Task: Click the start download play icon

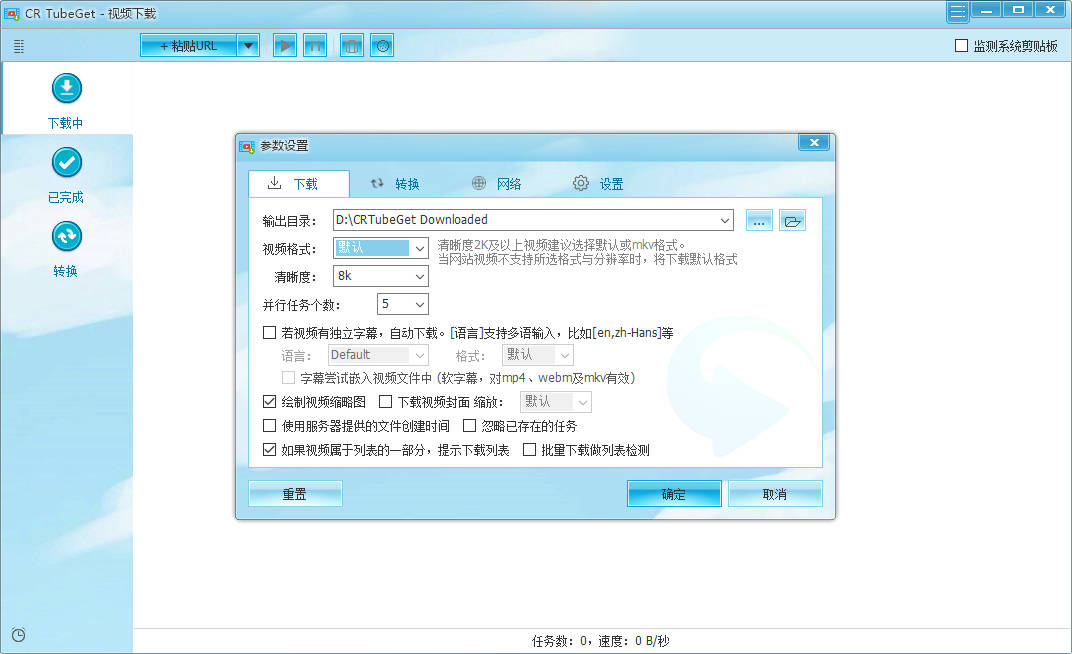Action: click(x=284, y=46)
